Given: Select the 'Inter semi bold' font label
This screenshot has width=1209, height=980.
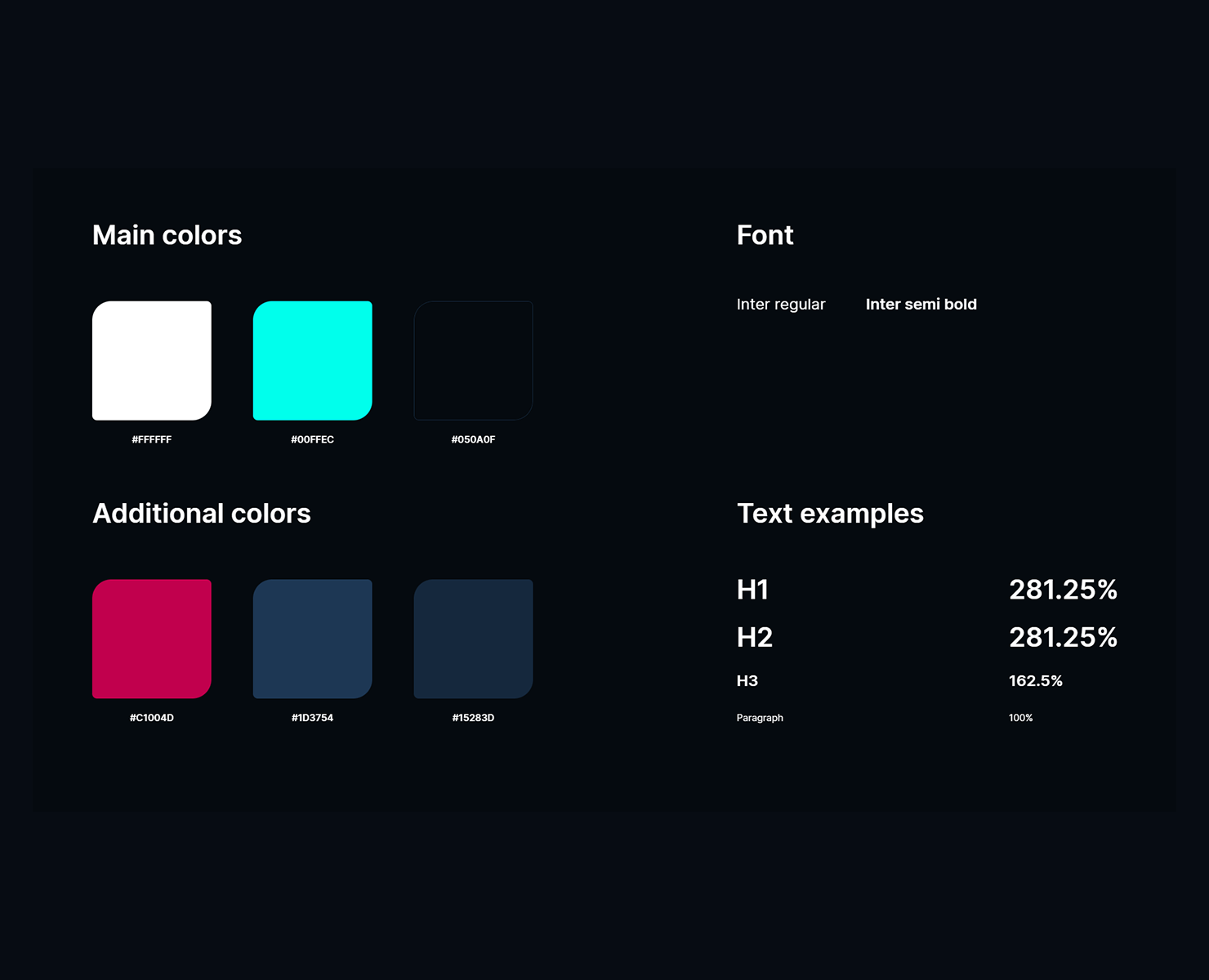Looking at the screenshot, I should coord(921,305).
